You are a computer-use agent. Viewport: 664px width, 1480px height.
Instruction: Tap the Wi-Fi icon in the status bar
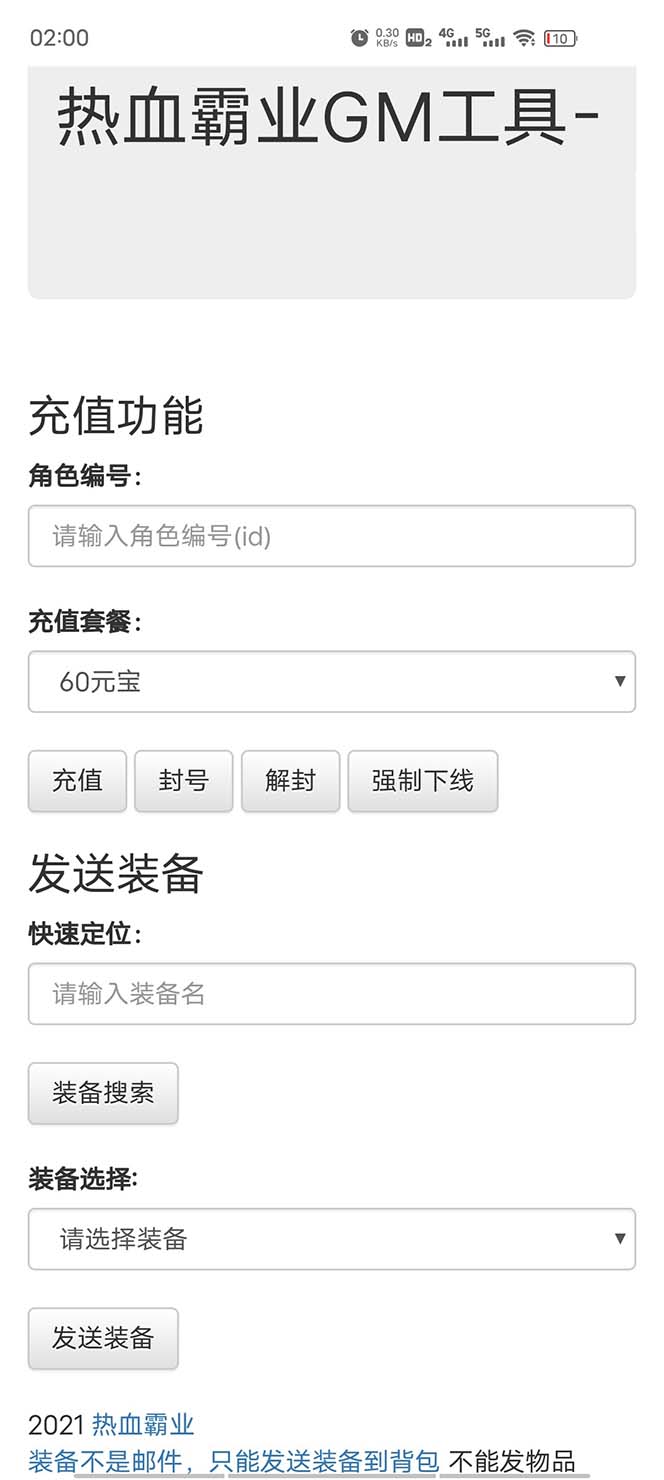pos(525,36)
